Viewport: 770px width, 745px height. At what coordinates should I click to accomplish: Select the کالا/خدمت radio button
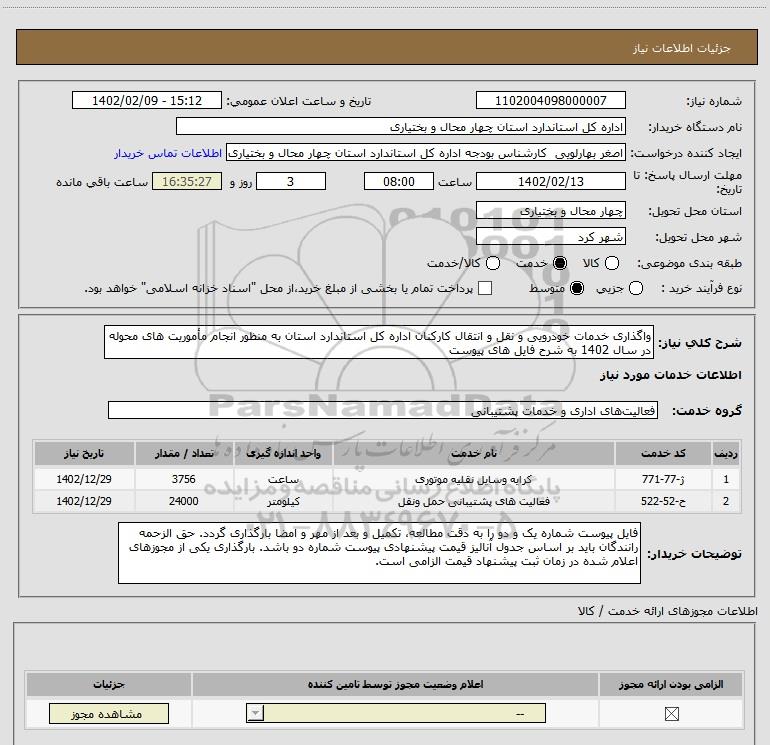click(493, 263)
